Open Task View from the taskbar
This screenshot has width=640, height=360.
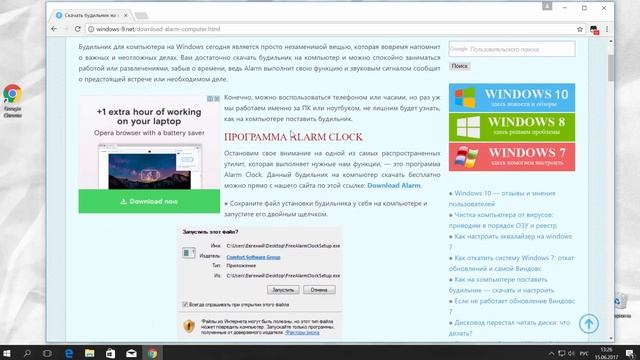pos(47,353)
